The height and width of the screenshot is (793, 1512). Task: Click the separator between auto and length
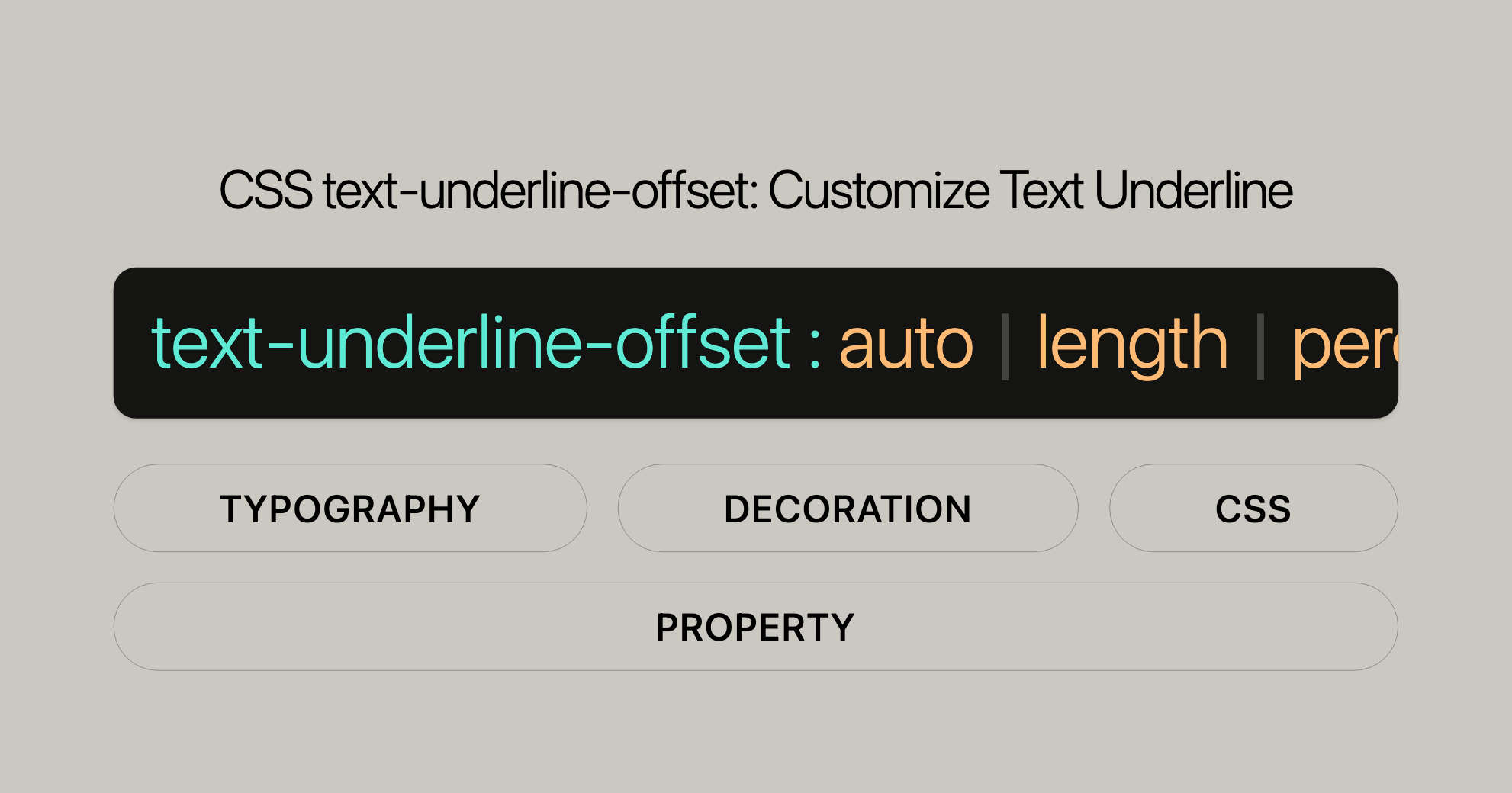(1005, 347)
